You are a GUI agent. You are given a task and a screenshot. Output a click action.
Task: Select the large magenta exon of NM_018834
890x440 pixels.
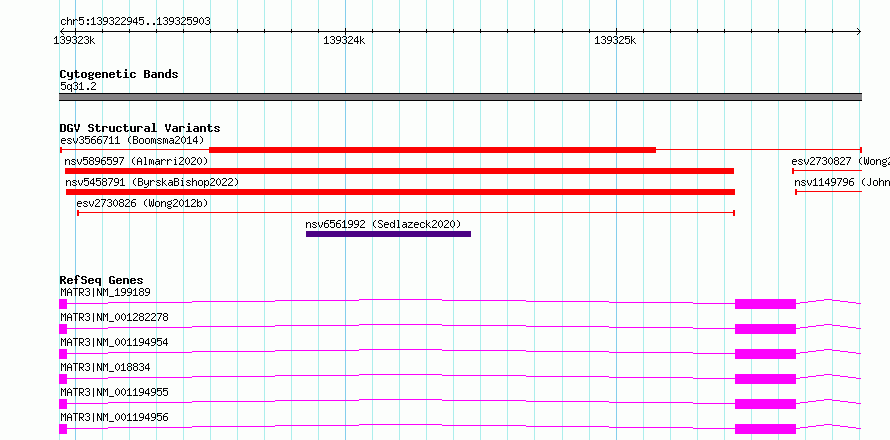pos(765,379)
